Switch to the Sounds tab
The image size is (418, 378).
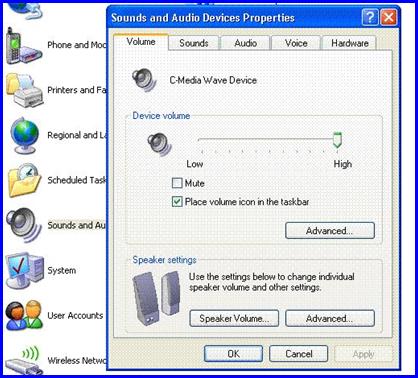tap(194, 43)
